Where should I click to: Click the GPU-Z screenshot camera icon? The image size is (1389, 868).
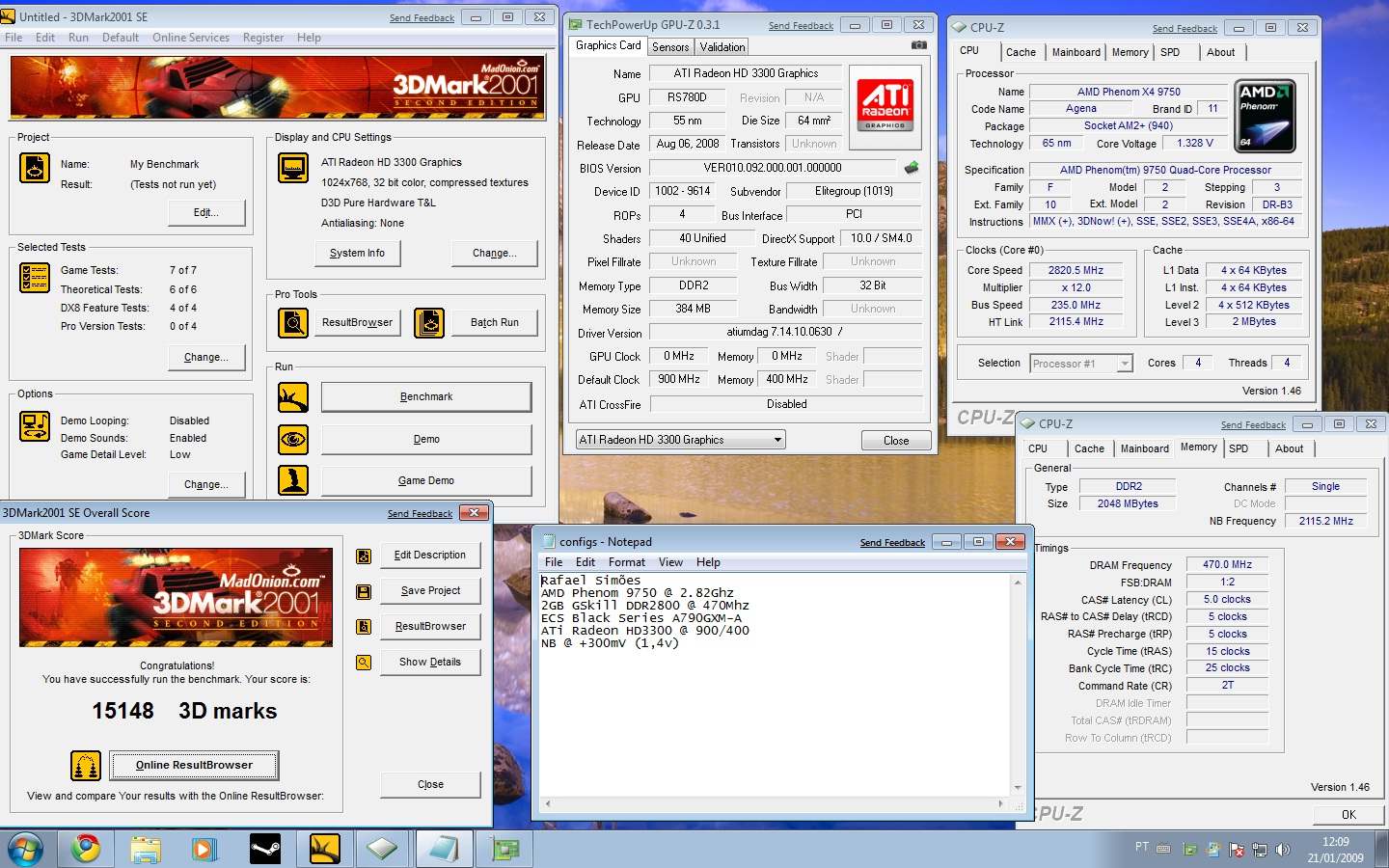[x=919, y=45]
